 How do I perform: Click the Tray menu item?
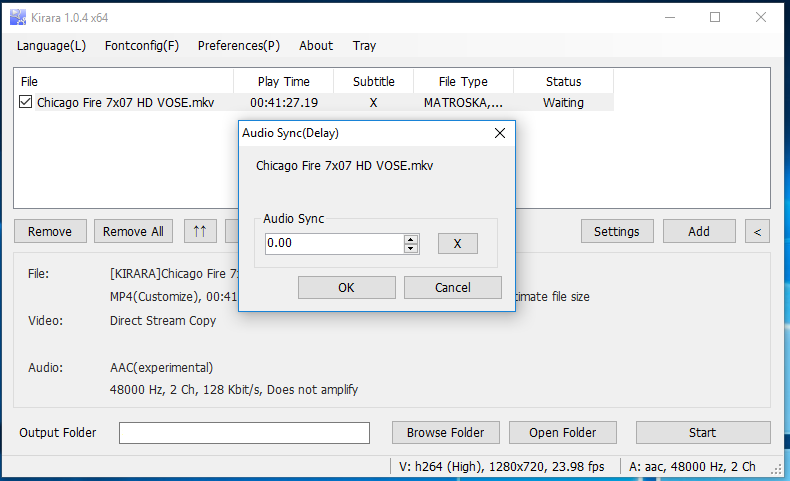tap(364, 45)
